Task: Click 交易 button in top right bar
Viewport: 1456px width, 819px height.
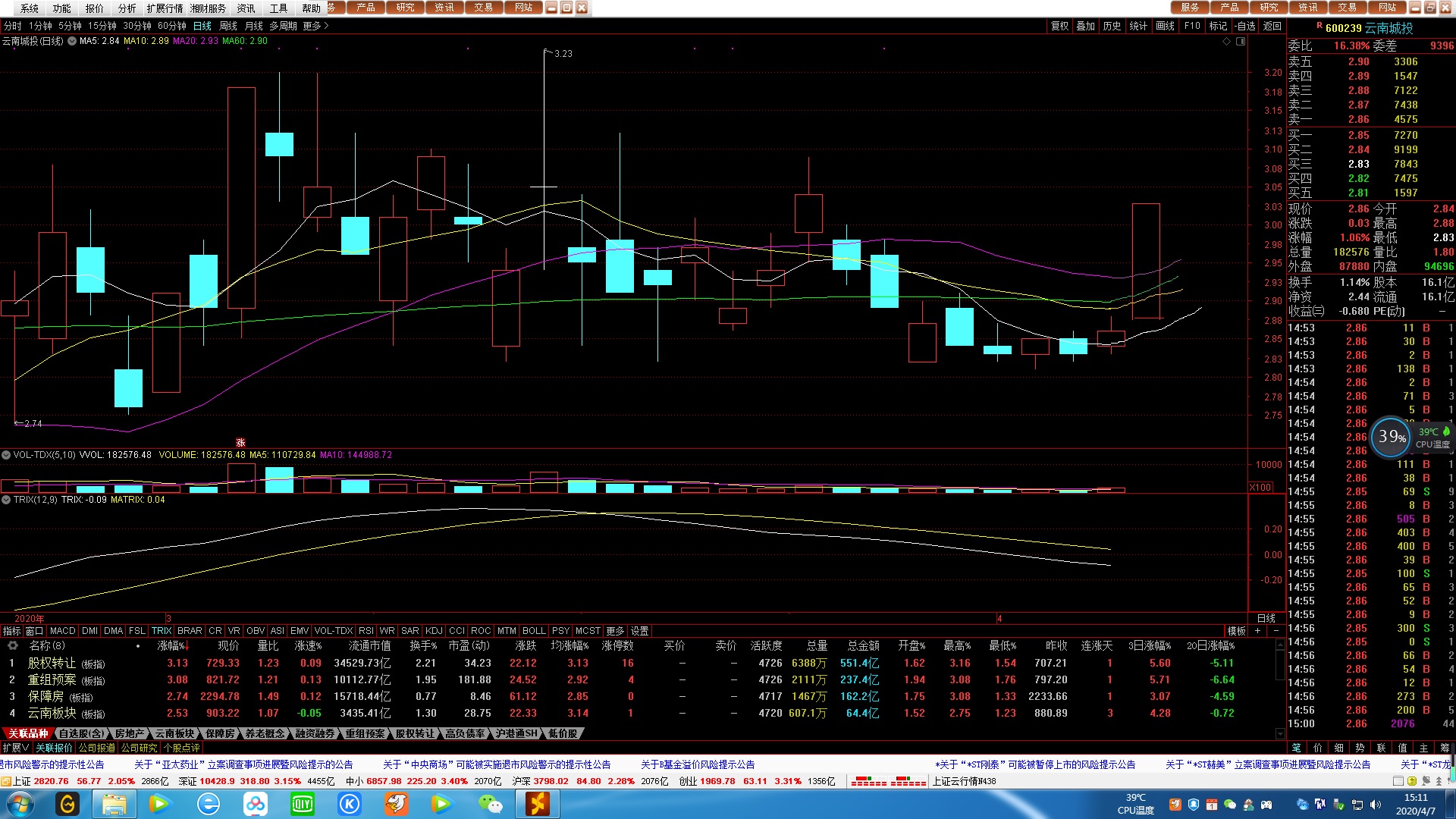Action: tap(1347, 8)
